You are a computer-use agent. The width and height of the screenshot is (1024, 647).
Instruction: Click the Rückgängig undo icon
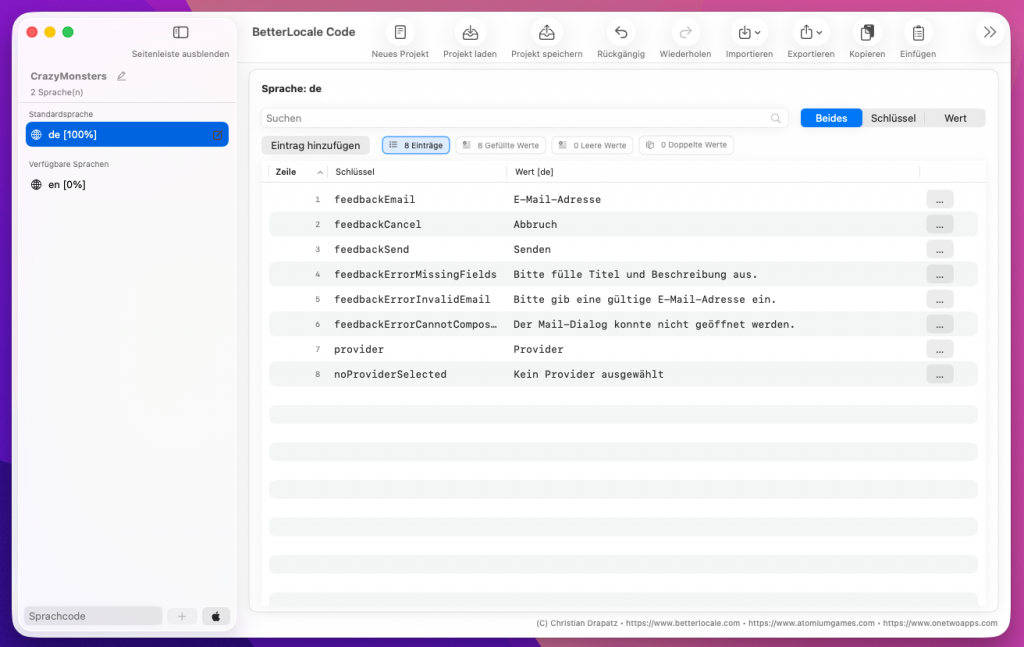click(x=621, y=33)
